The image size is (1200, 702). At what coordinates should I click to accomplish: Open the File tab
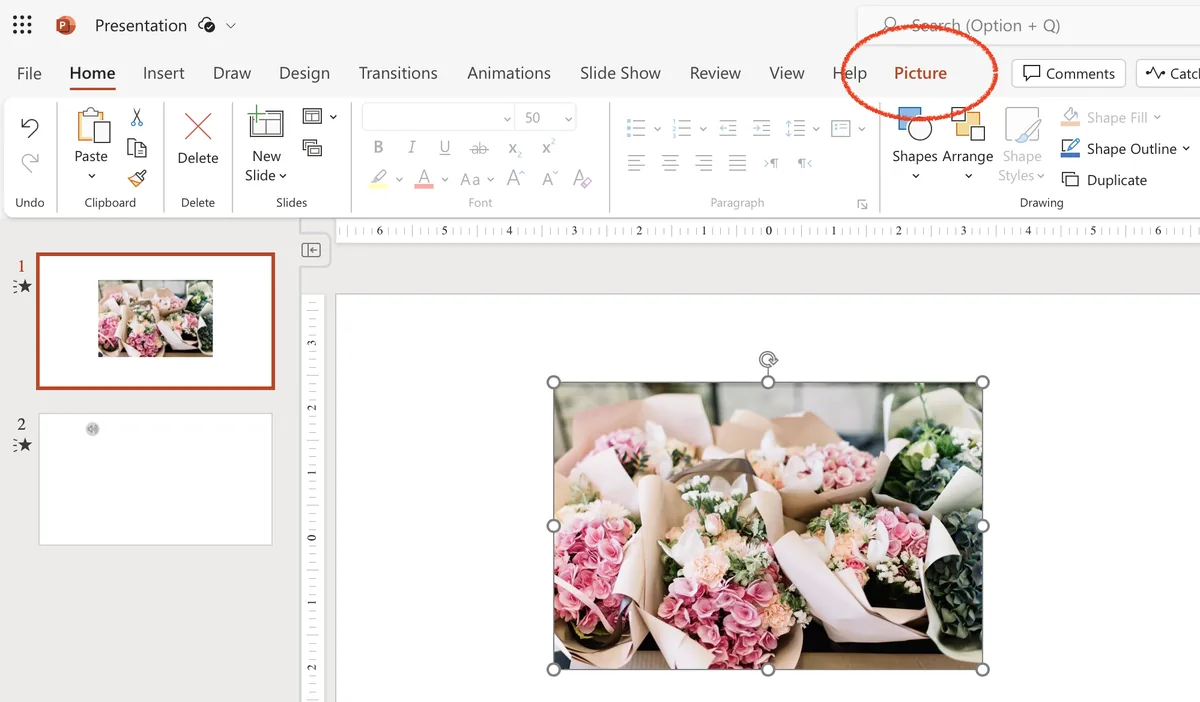pyautogui.click(x=30, y=73)
